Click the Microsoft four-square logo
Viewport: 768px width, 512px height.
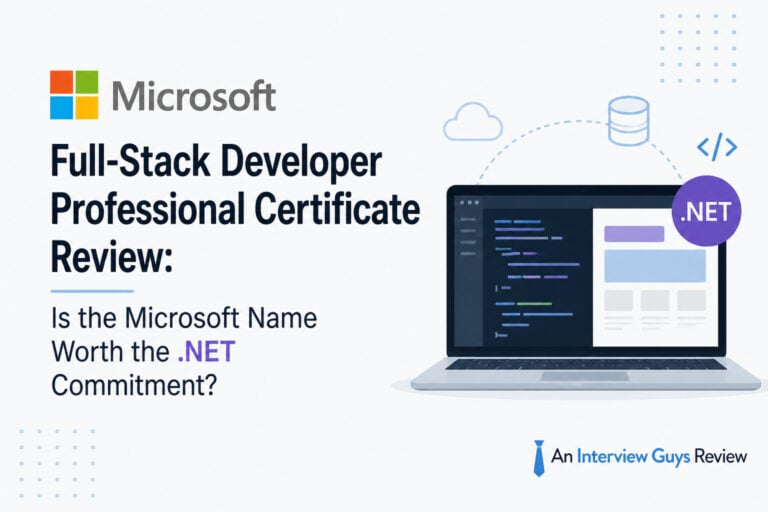[74, 95]
